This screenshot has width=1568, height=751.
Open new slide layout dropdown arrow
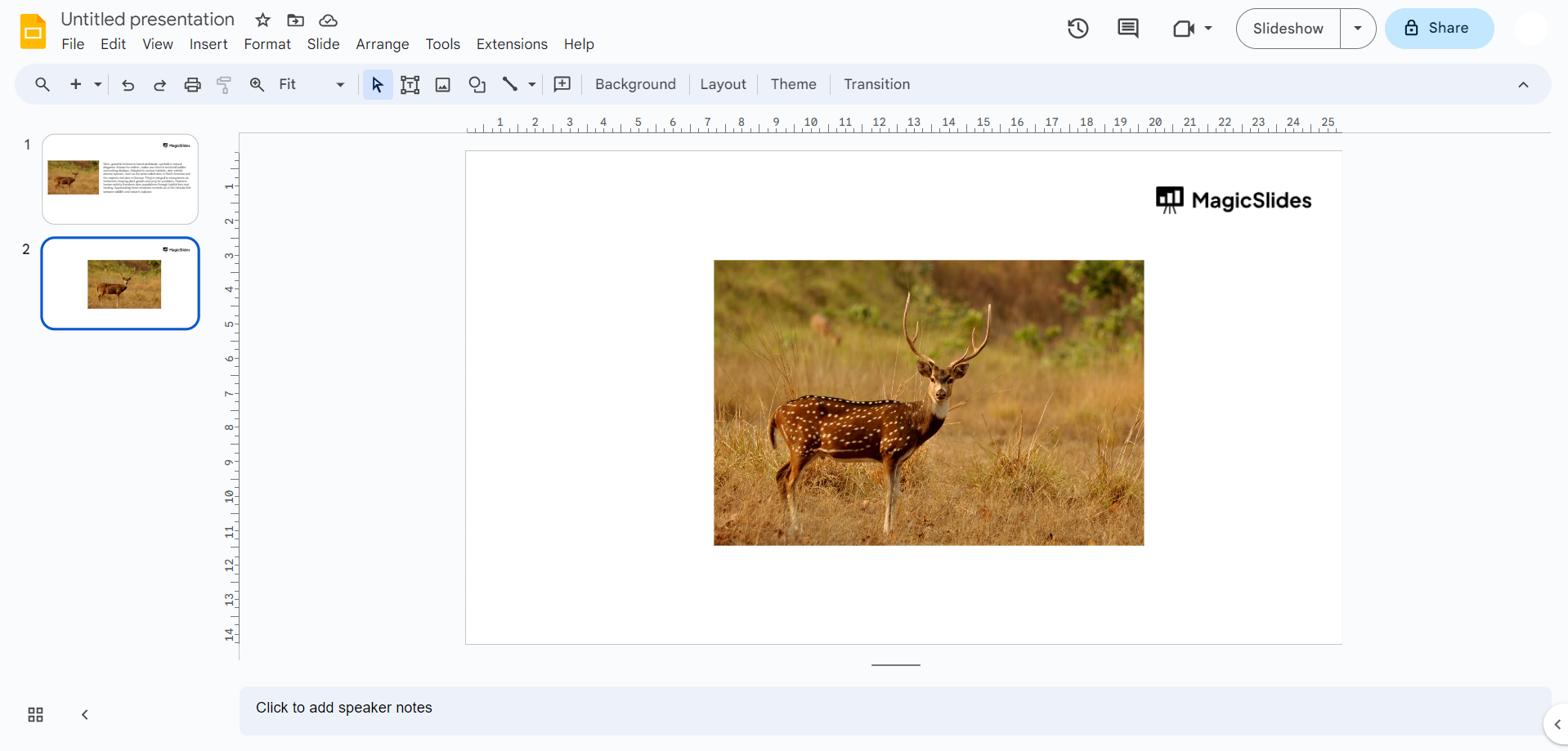[98, 85]
